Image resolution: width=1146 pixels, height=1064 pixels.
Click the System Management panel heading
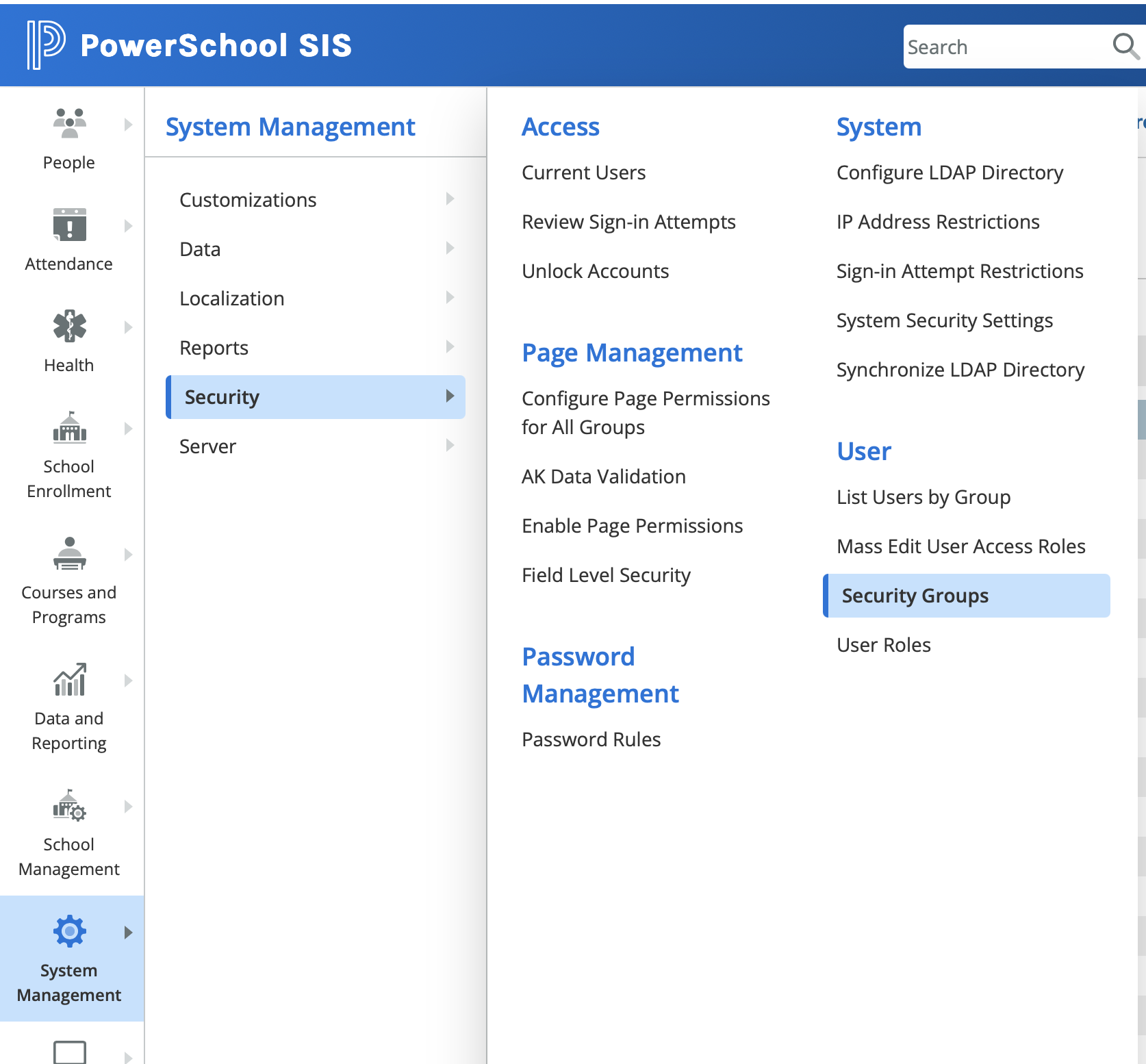coord(290,127)
